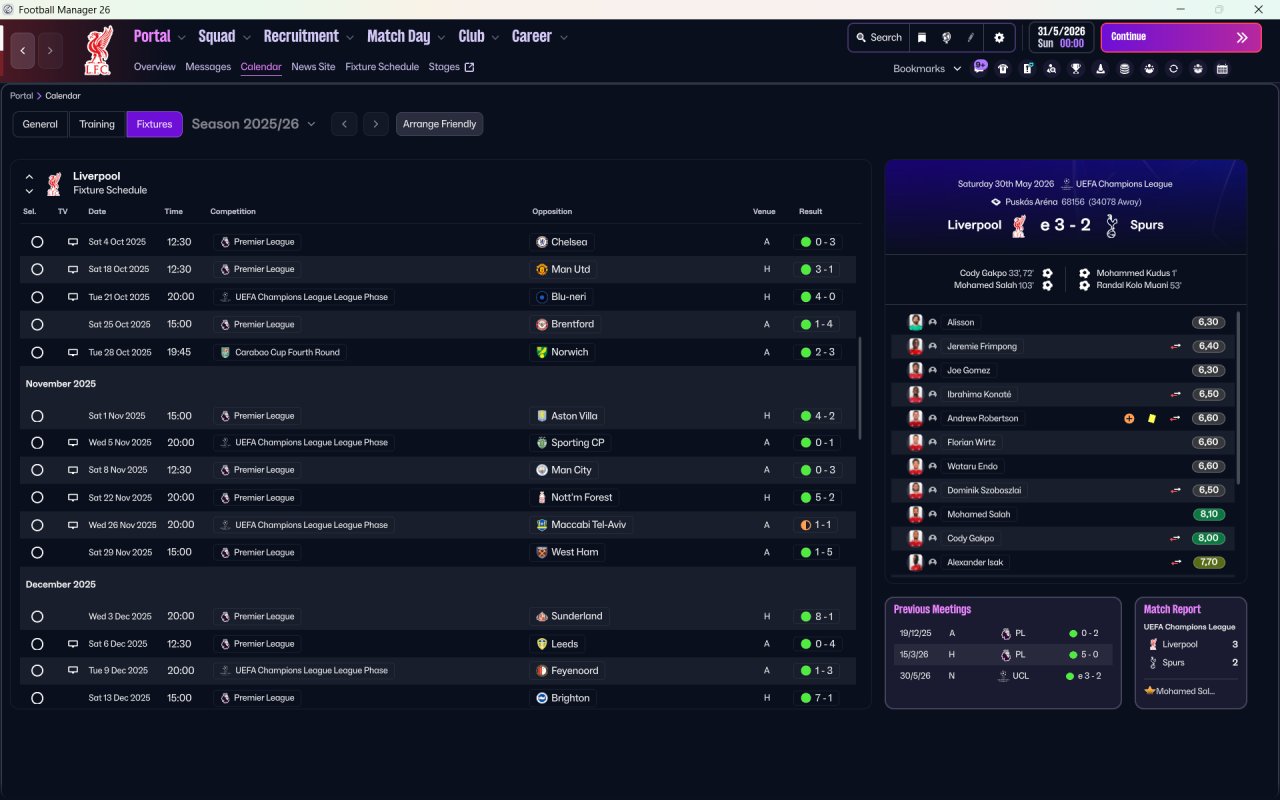Image resolution: width=1280 pixels, height=800 pixels.
Task: Expand the Portal menu chevron
Action: point(181,38)
